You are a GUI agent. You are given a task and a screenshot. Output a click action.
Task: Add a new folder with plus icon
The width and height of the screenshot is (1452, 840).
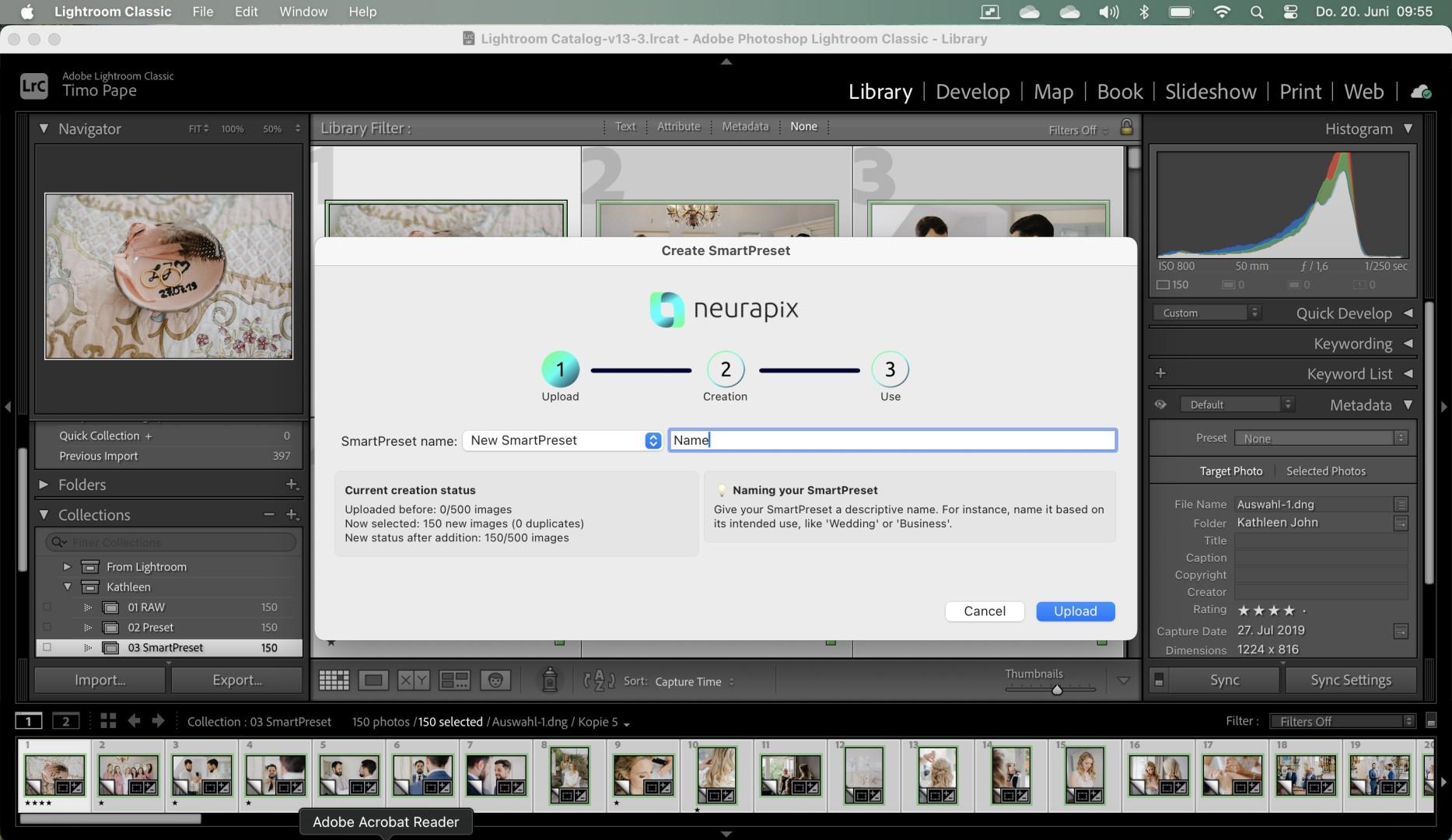[x=292, y=485]
